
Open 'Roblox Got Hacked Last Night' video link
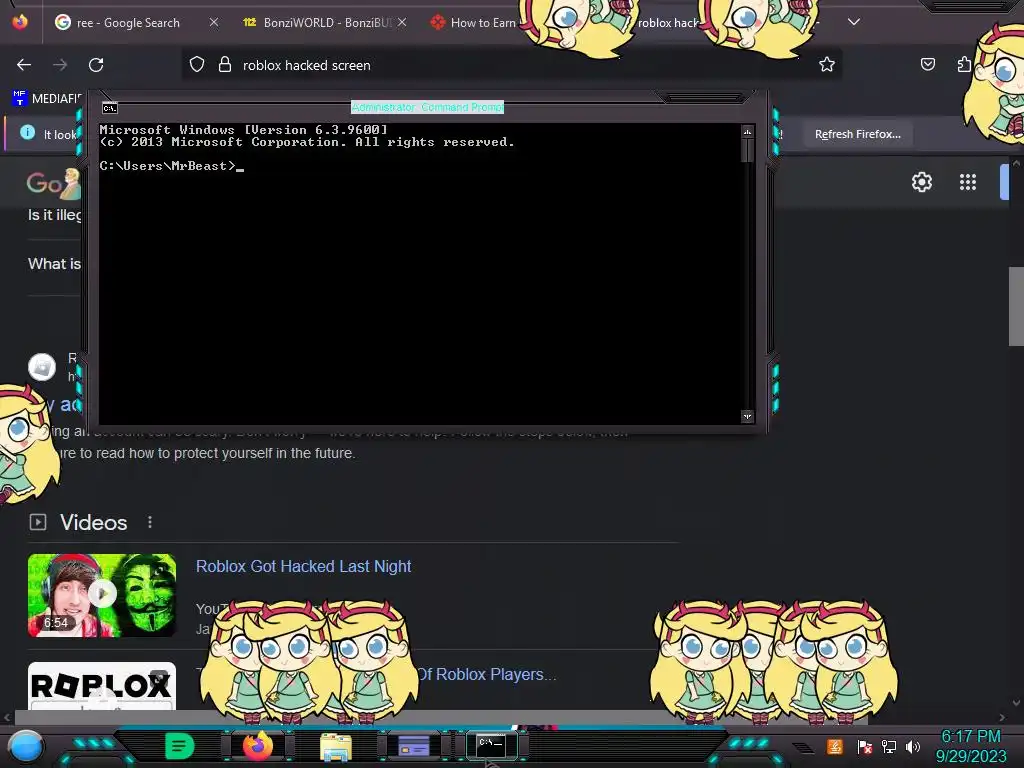304,566
